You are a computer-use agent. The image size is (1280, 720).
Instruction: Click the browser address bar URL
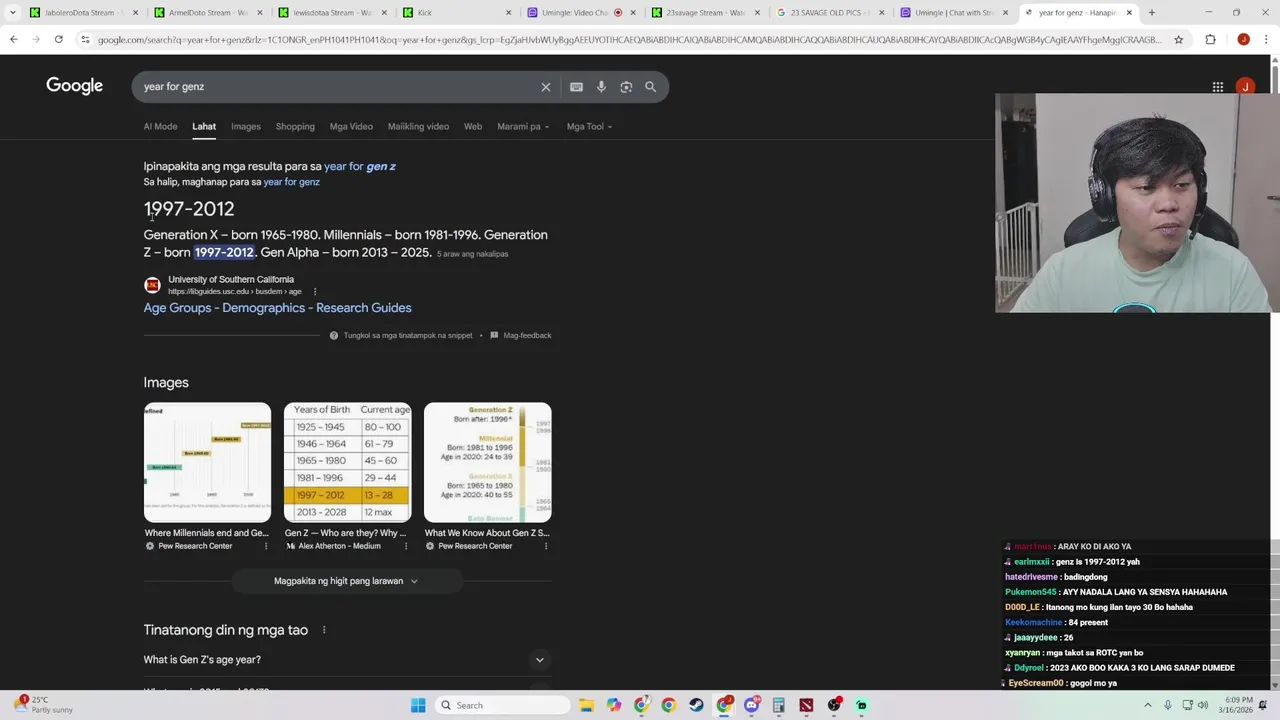630,40
